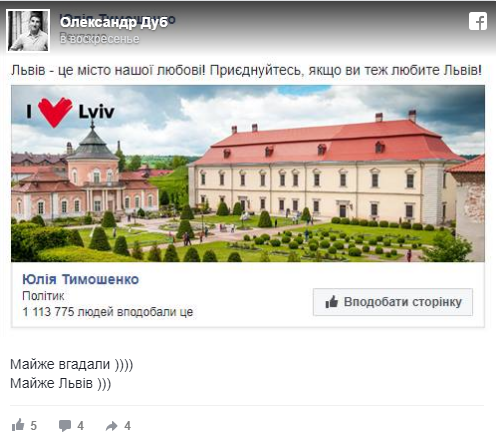The width and height of the screenshot is (496, 442).
Task: Share the post with the arrow icon
Action: pos(112,426)
